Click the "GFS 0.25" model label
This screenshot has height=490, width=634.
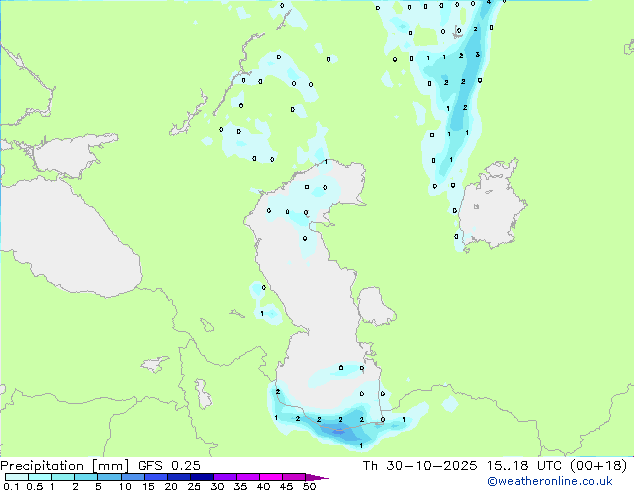tap(169, 466)
